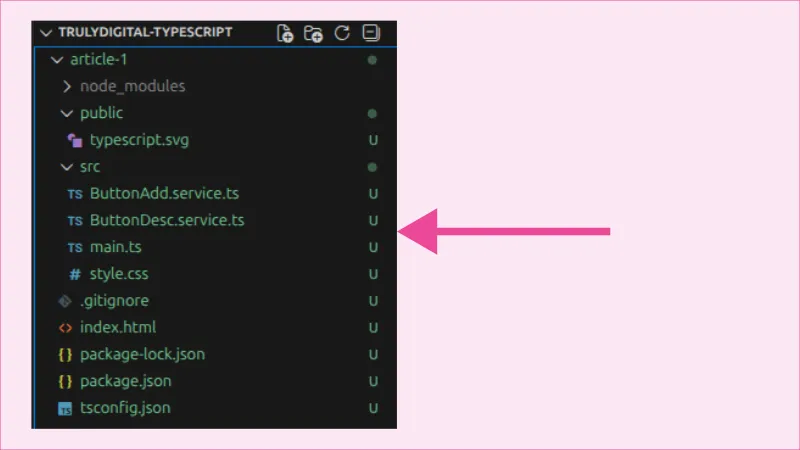Viewport: 800px width, 450px height.
Task: Open ButtonDesc.service.ts file
Action: pos(167,220)
